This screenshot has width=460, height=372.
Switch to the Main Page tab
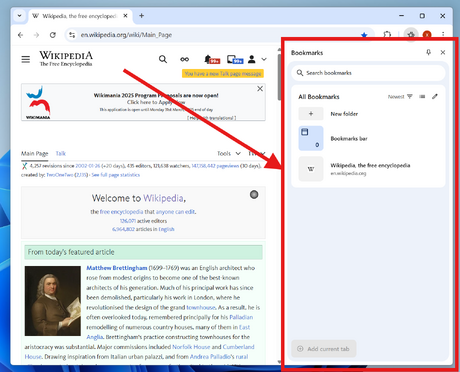pyautogui.click(x=35, y=153)
